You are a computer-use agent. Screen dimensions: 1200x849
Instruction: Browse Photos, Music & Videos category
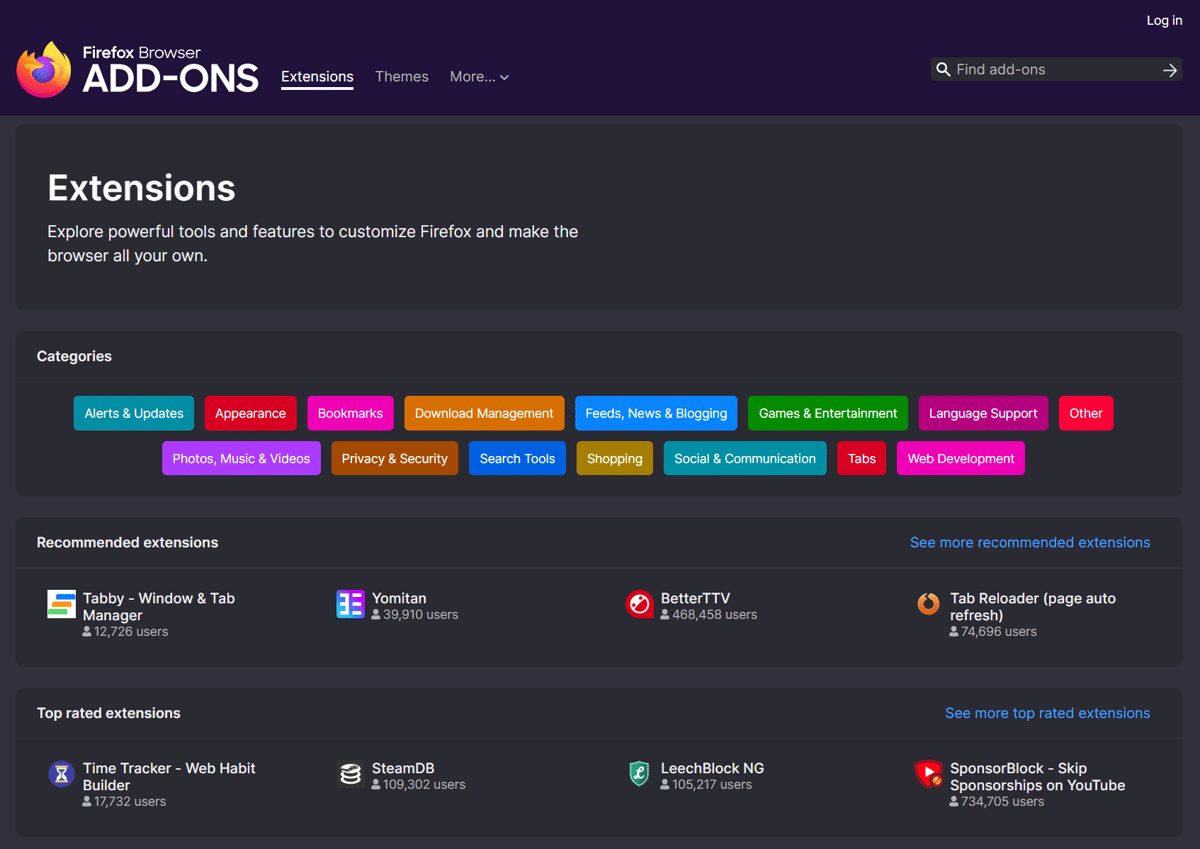241,458
